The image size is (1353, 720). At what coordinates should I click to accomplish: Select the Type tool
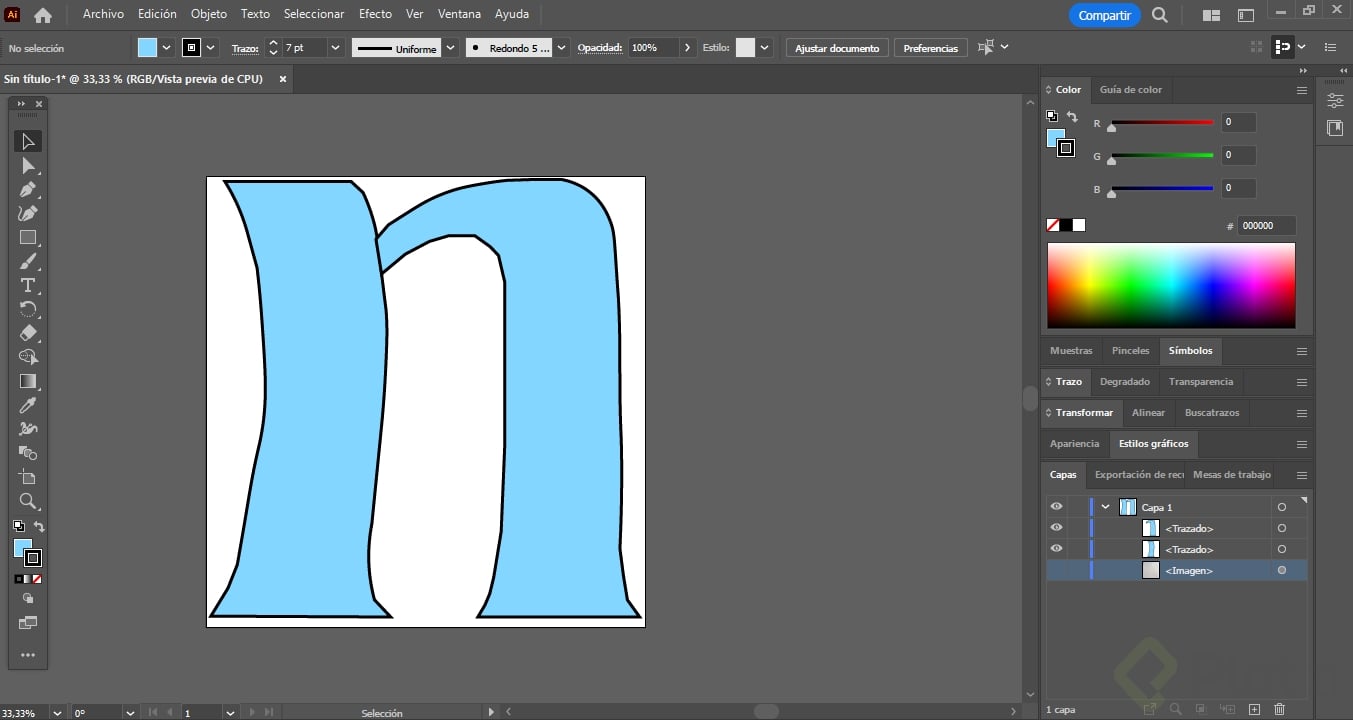click(28, 286)
